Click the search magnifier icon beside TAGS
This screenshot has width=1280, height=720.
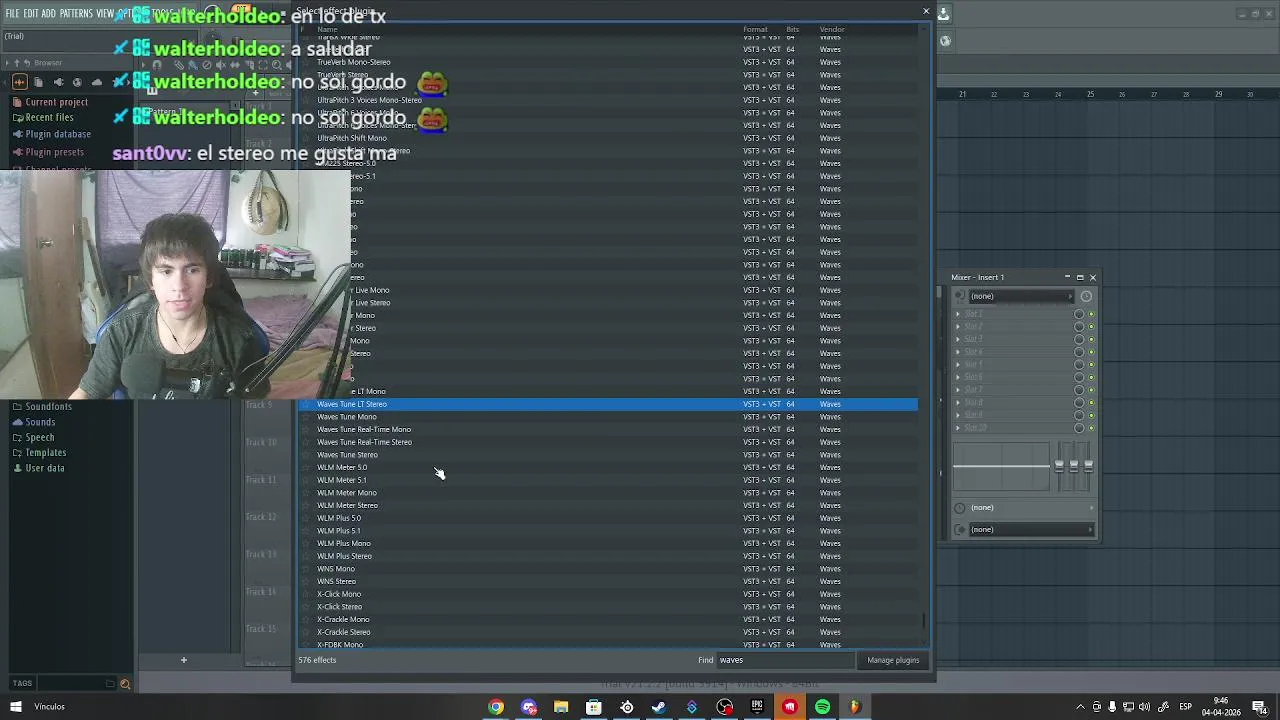(x=125, y=684)
